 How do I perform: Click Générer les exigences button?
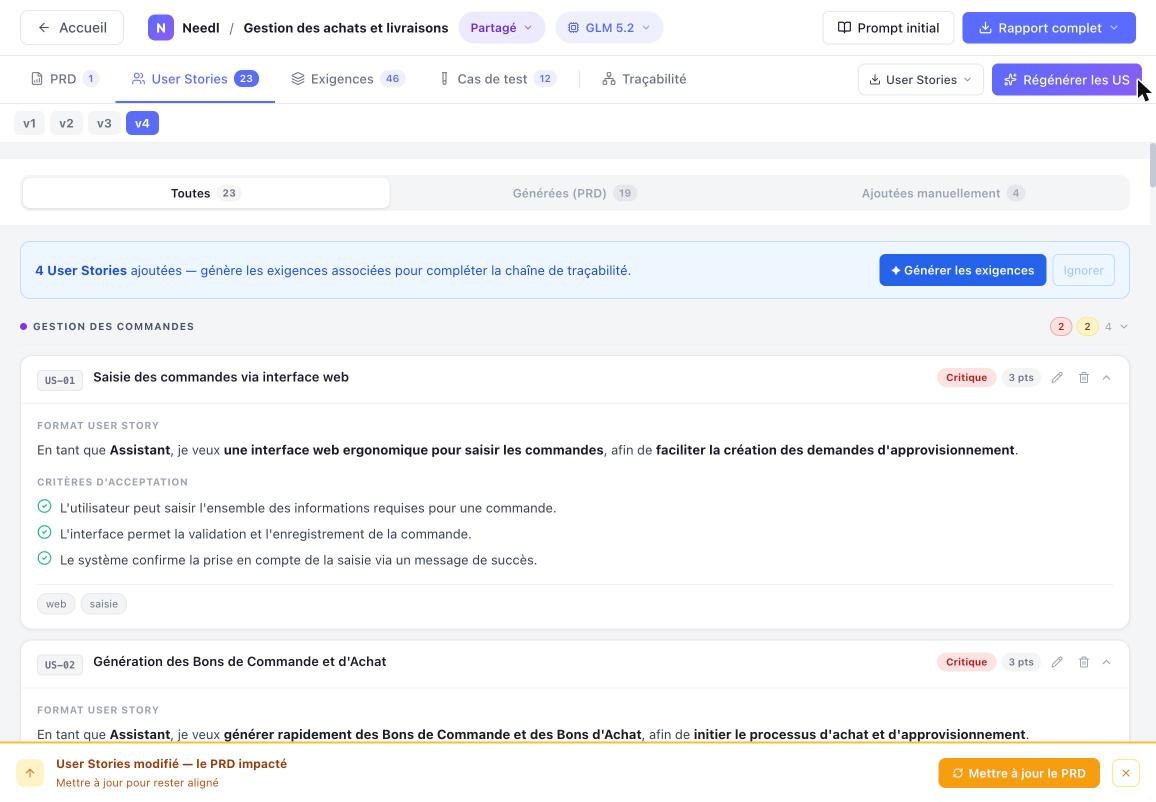tap(962, 271)
